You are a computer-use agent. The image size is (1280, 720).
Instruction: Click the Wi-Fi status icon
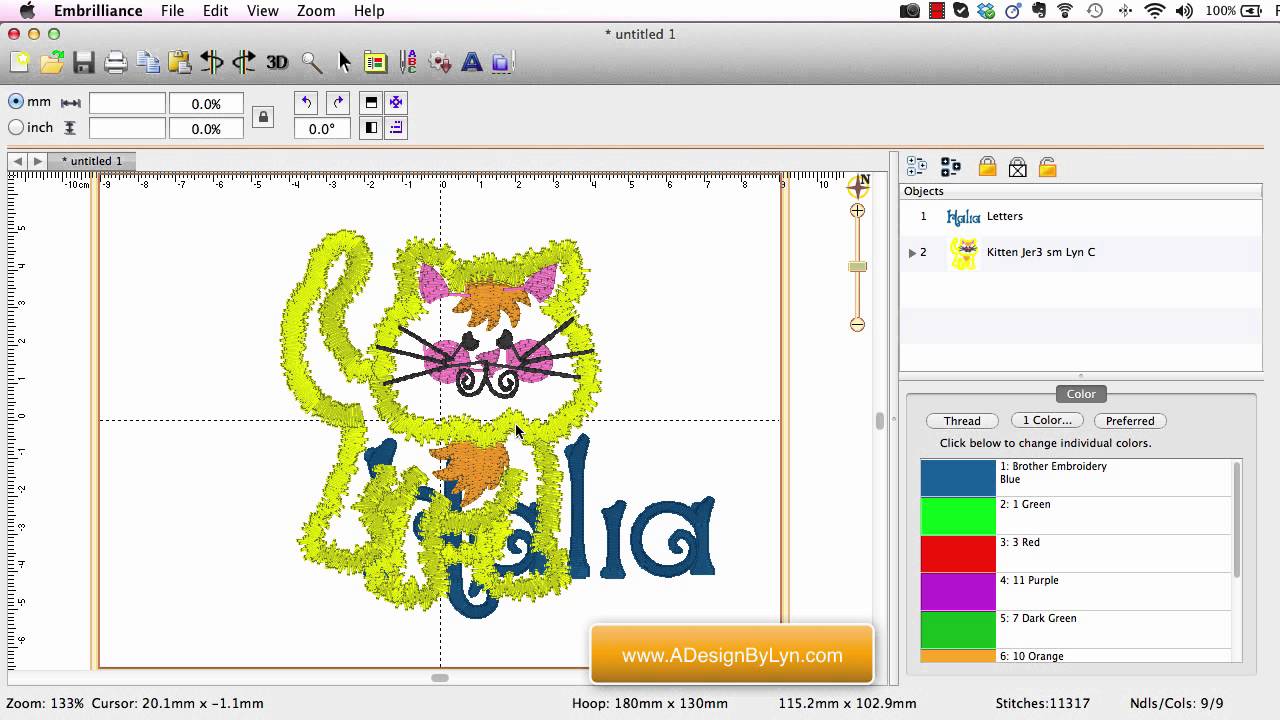point(1155,11)
